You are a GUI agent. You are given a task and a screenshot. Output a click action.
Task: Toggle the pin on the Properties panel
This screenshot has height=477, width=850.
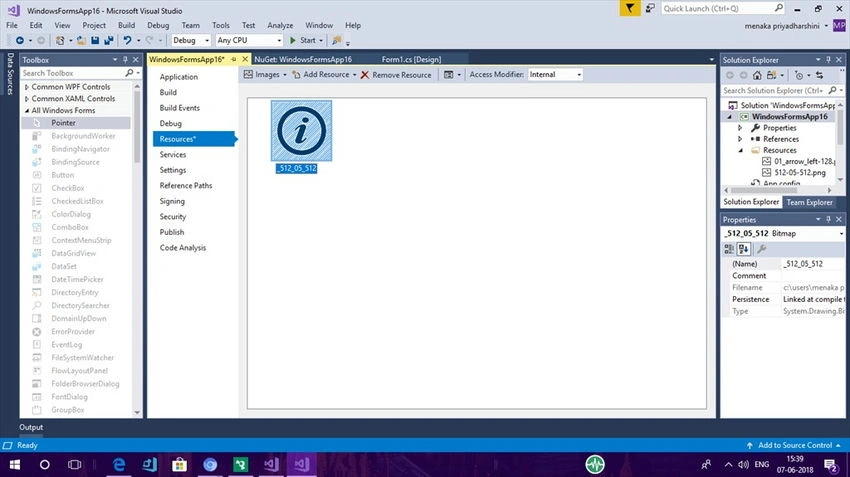click(x=828, y=220)
